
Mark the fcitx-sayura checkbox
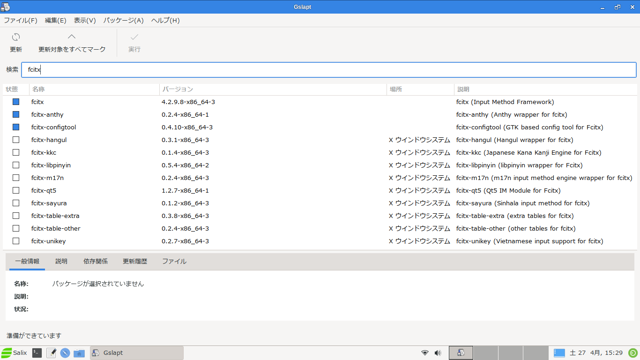click(16, 203)
